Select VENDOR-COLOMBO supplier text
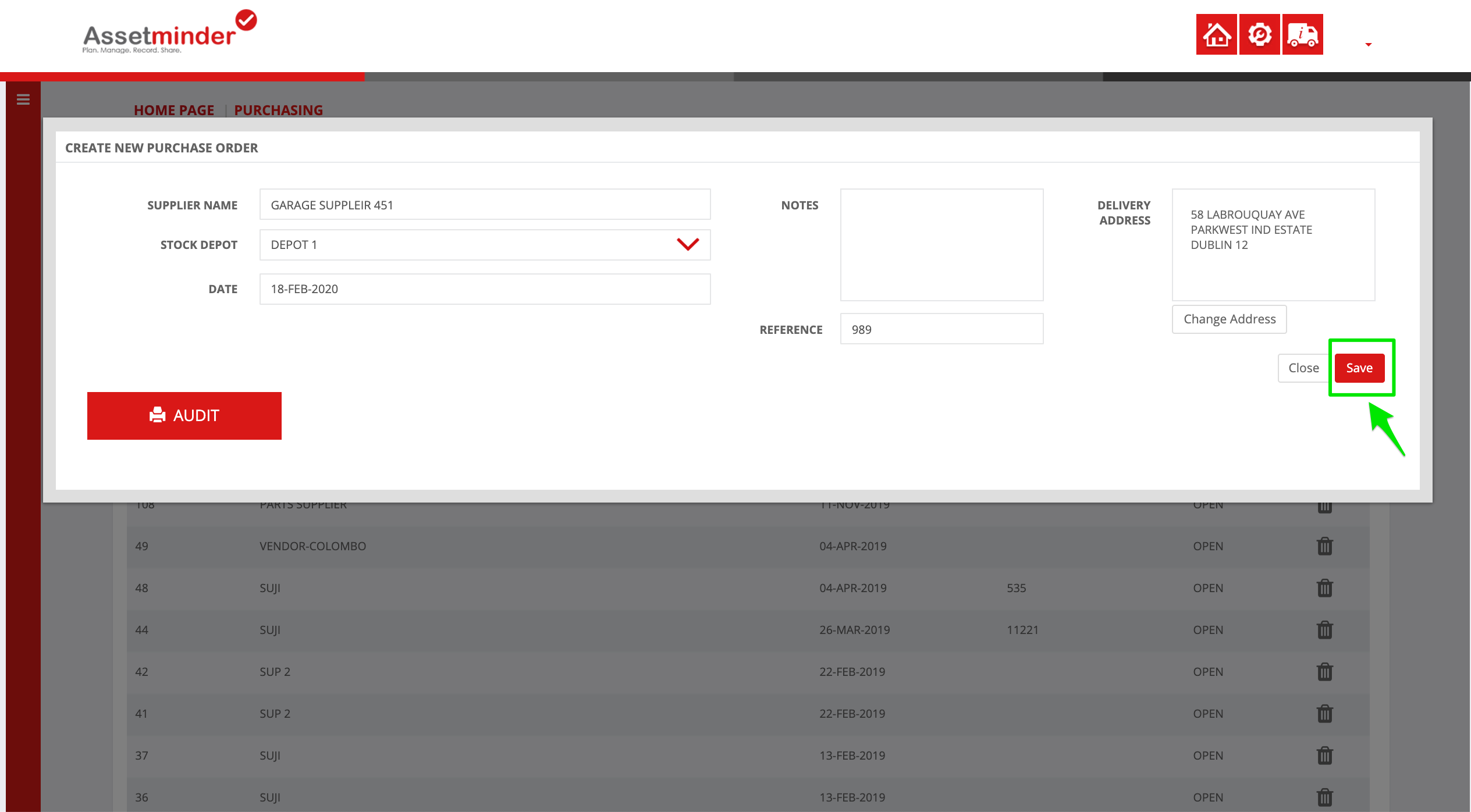1471x812 pixels. 312,546
